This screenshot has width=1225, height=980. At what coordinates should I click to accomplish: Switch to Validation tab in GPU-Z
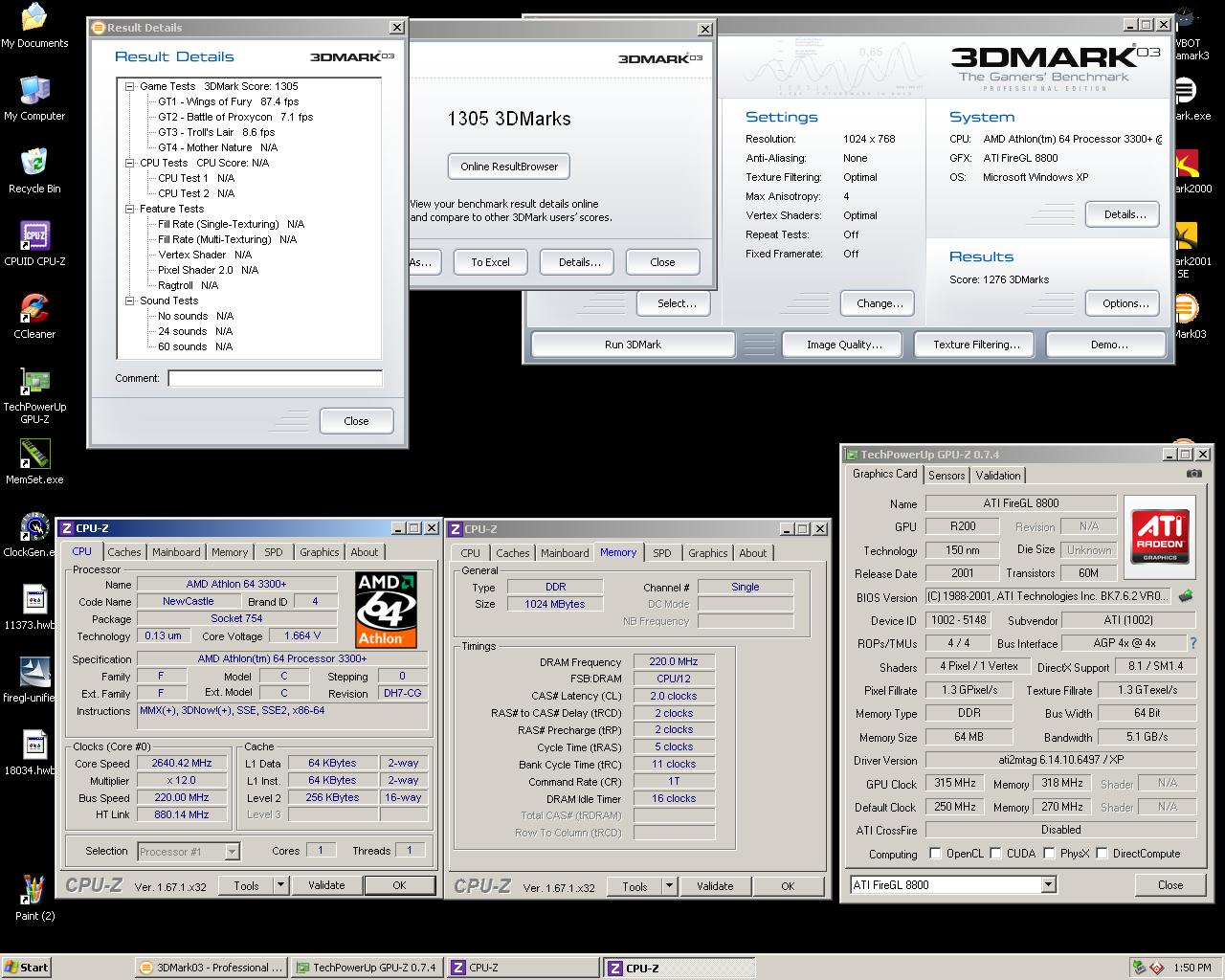998,476
